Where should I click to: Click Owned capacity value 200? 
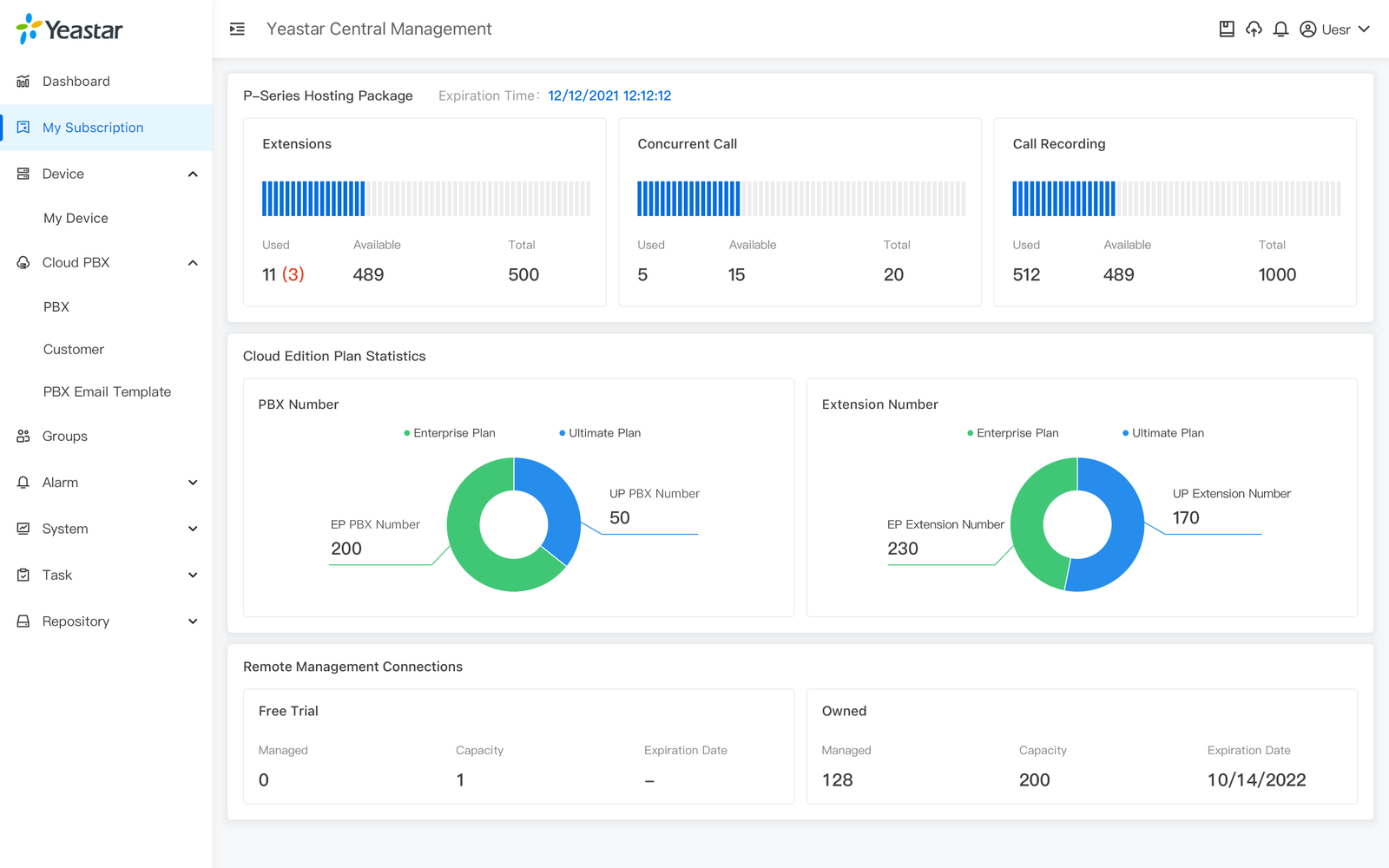[x=1035, y=780]
